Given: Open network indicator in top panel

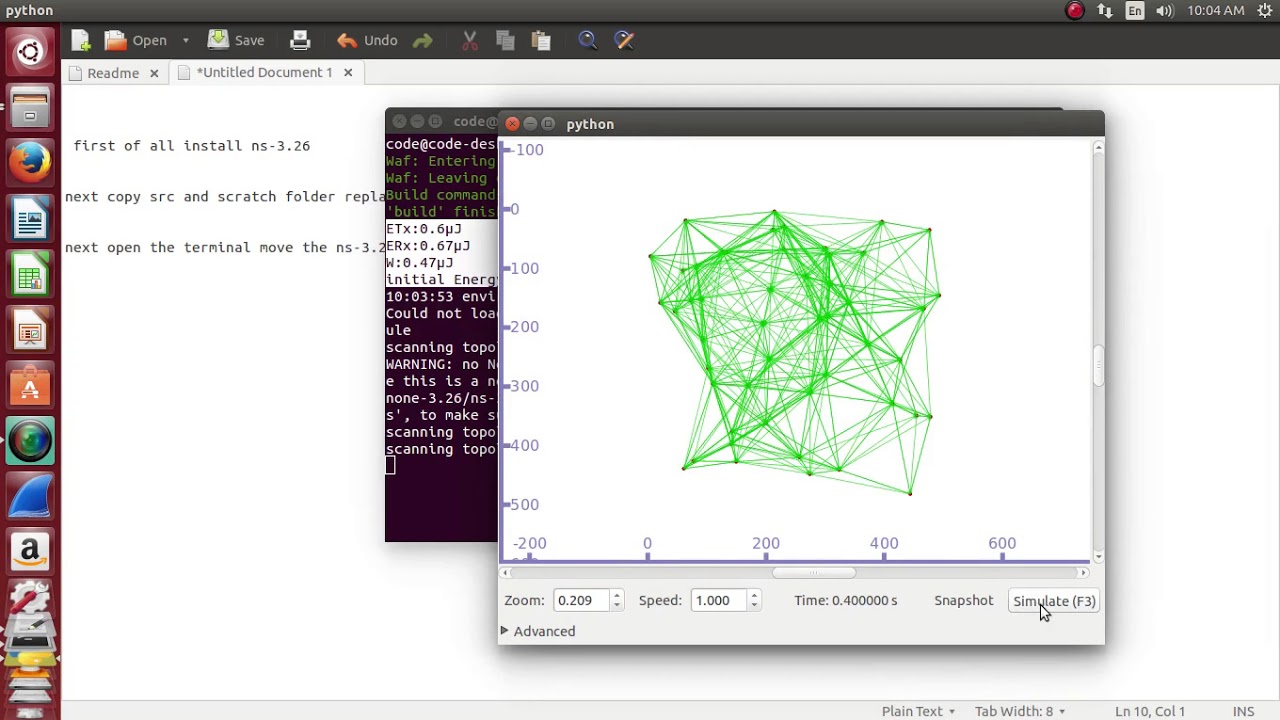Looking at the screenshot, I should click(1105, 11).
